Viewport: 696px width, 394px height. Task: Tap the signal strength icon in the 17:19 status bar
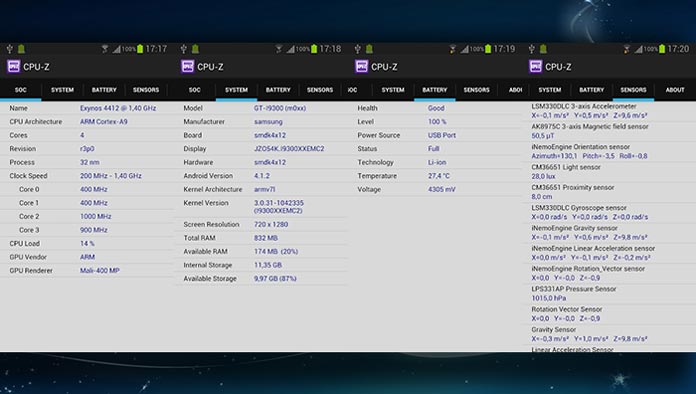point(464,49)
